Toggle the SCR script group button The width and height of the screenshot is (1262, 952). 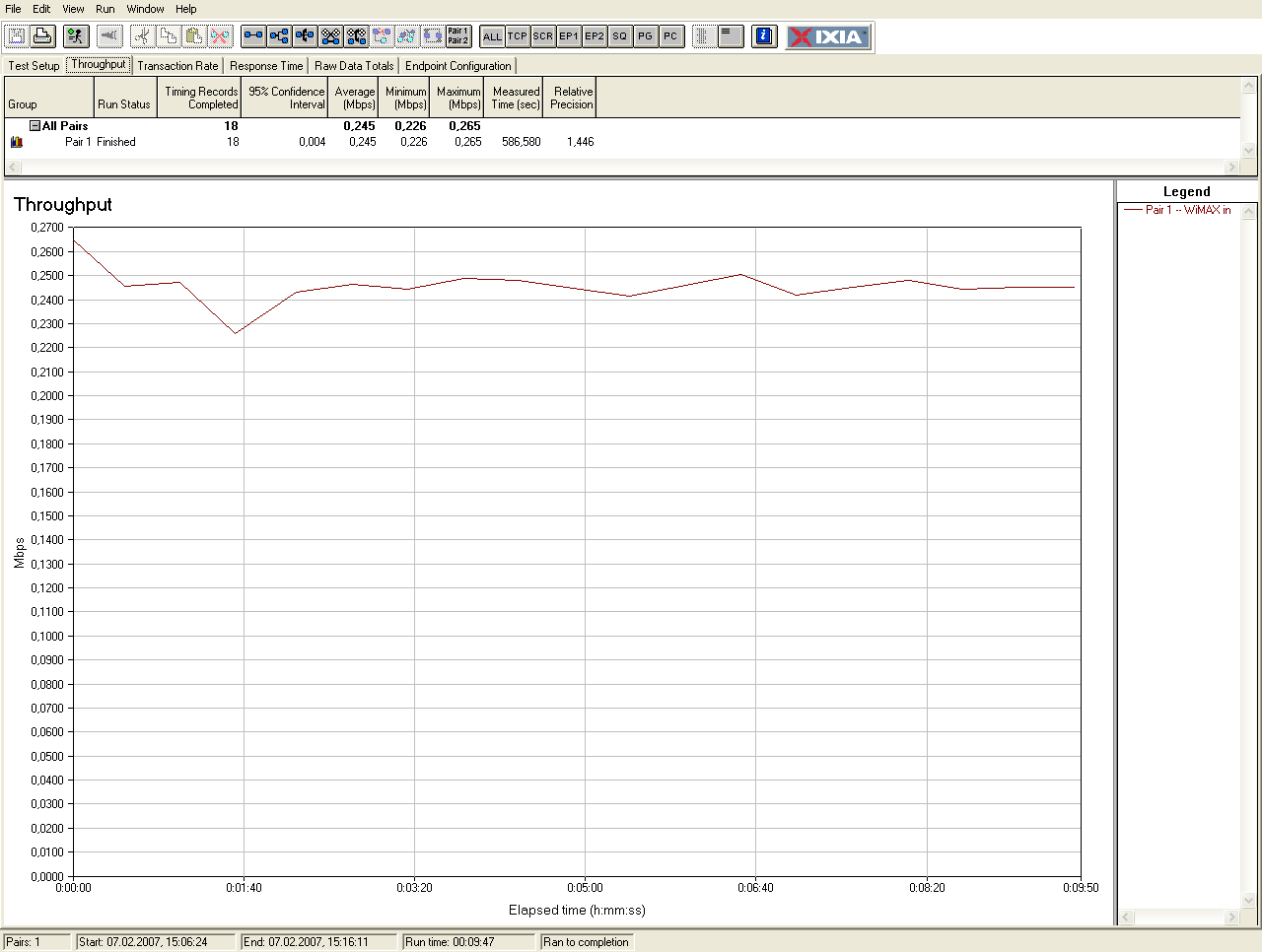coord(543,36)
